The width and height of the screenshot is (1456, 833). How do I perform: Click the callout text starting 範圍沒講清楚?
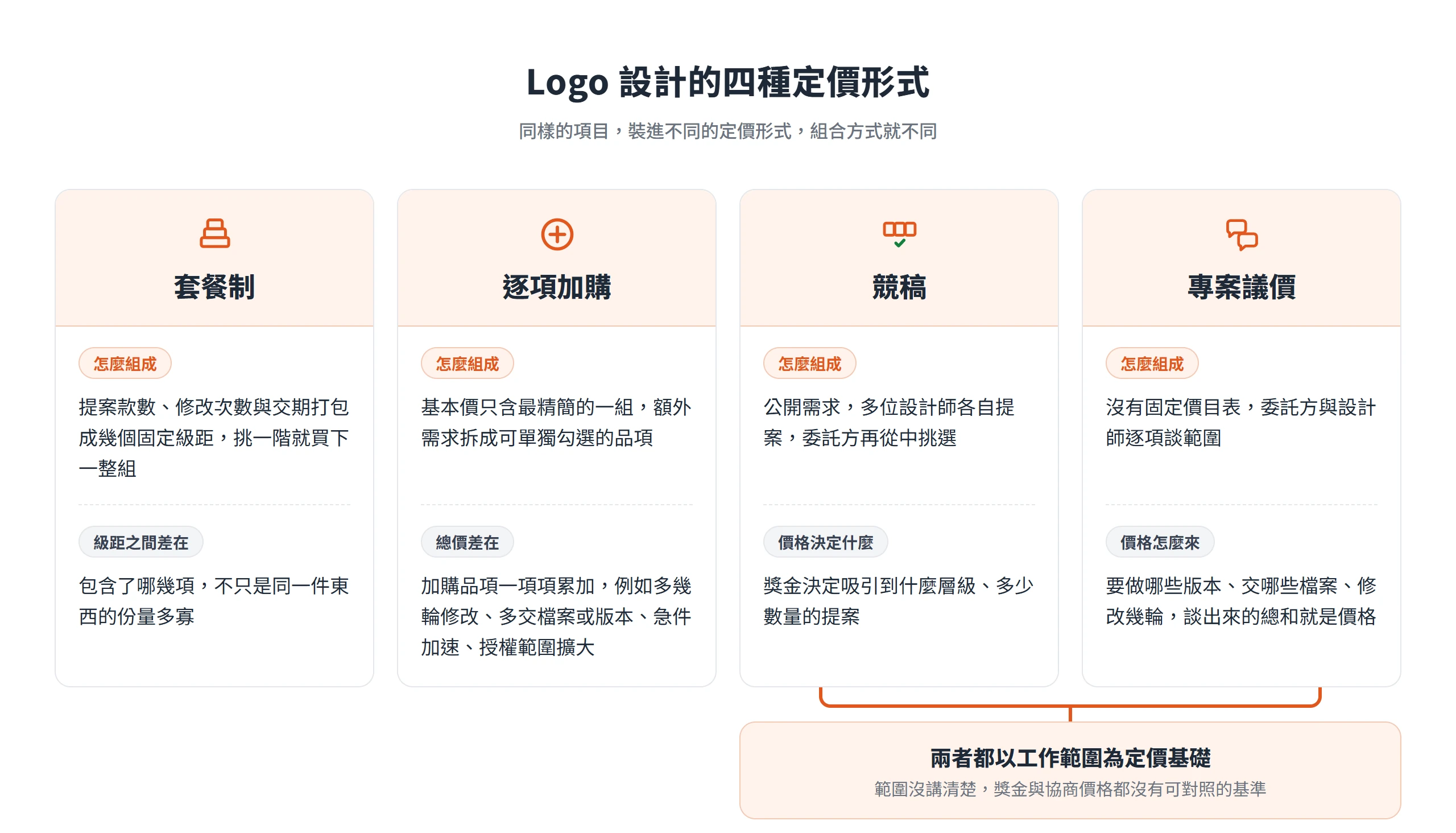coord(1070,789)
